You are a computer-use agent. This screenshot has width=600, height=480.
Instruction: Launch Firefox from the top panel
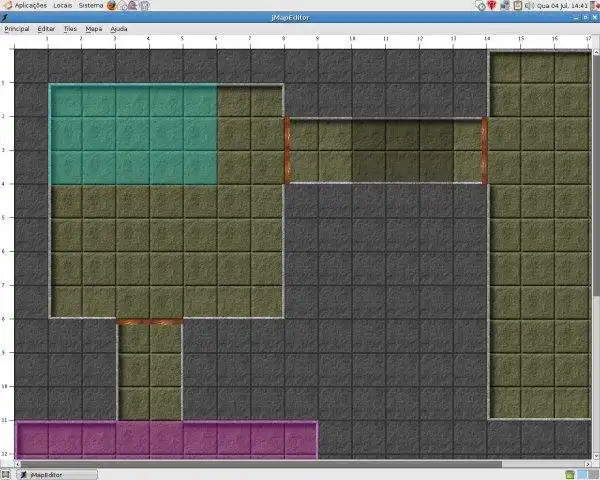[x=111, y=5]
